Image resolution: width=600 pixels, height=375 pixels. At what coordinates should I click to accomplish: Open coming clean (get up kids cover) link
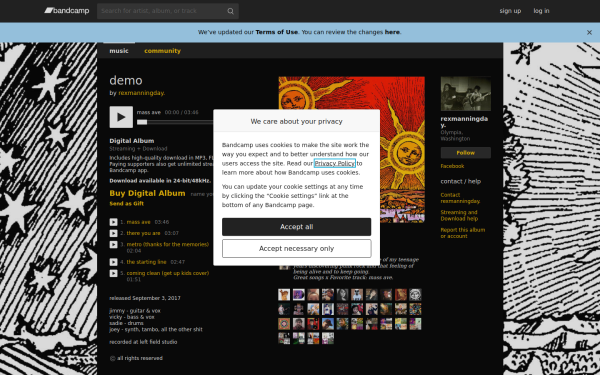168,273
